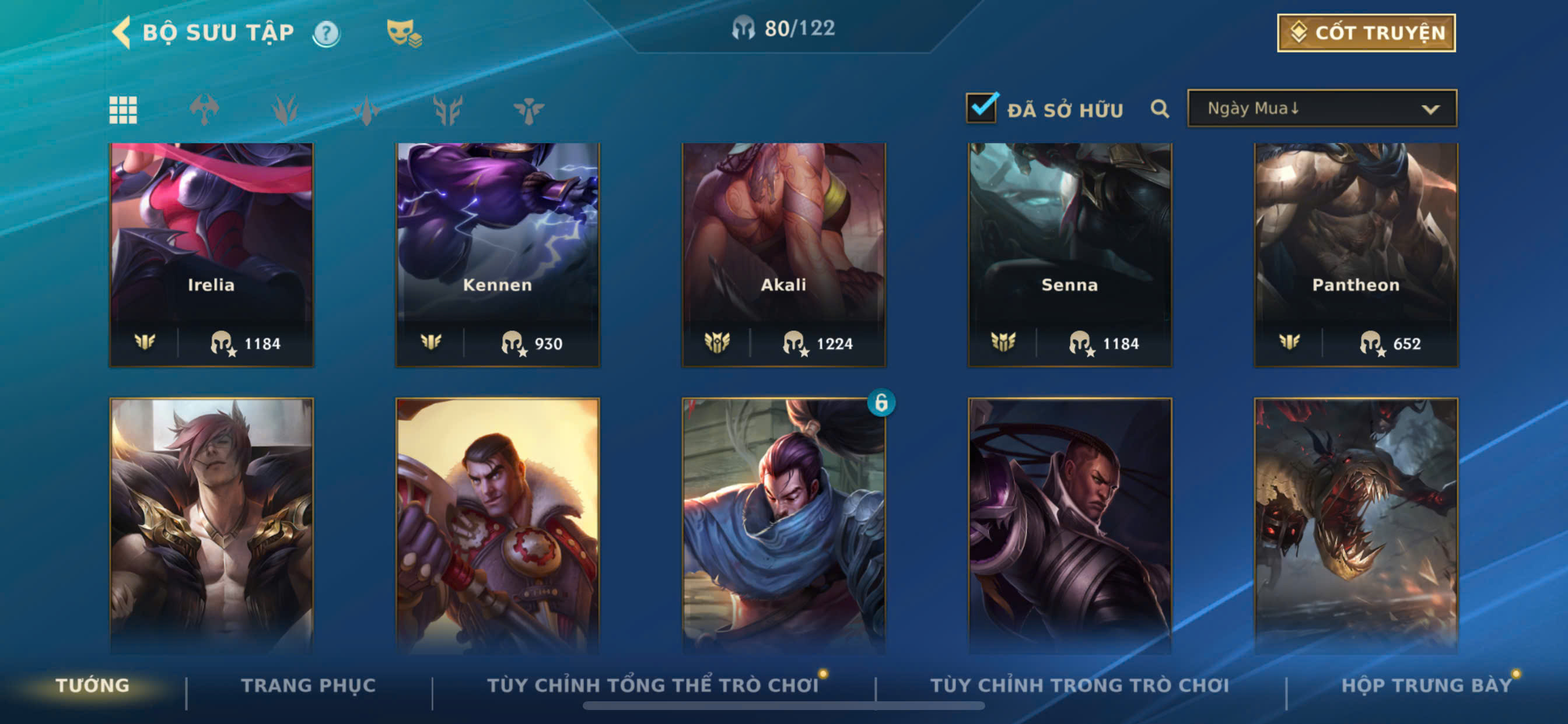Go back using the Bộ Sưu Tập arrow
Image resolution: width=1568 pixels, height=724 pixels.
122,32
